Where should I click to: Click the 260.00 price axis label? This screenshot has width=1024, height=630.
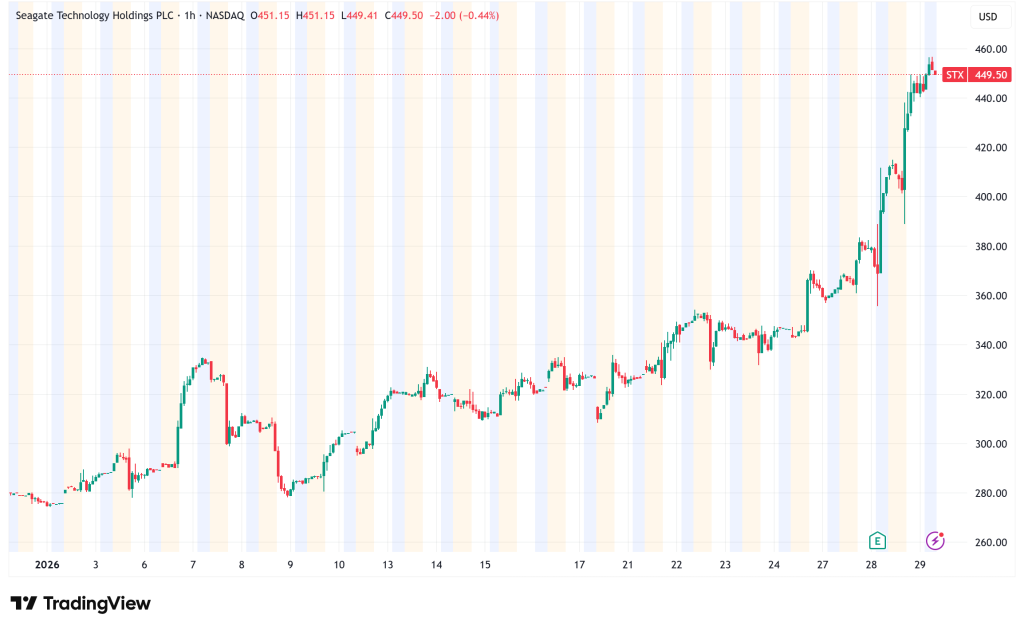(x=990, y=543)
